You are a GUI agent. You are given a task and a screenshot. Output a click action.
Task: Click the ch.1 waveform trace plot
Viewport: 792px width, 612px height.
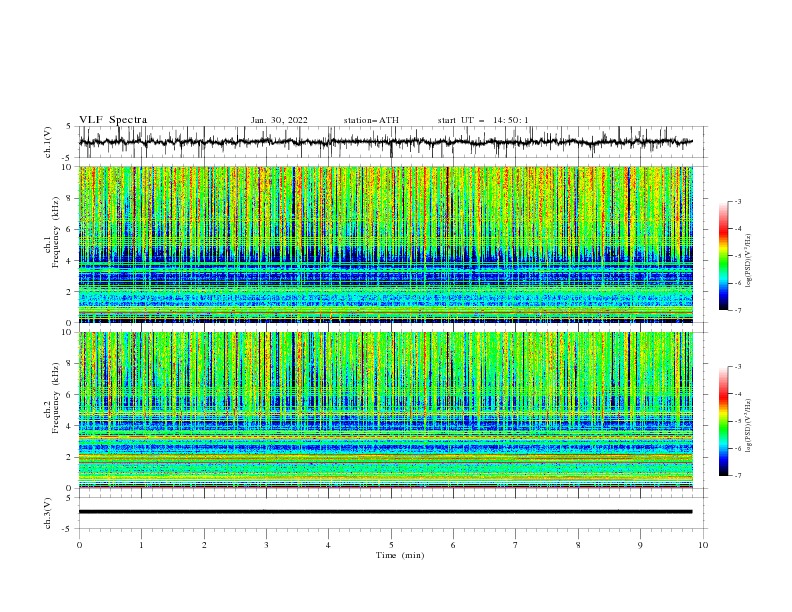pos(386,142)
